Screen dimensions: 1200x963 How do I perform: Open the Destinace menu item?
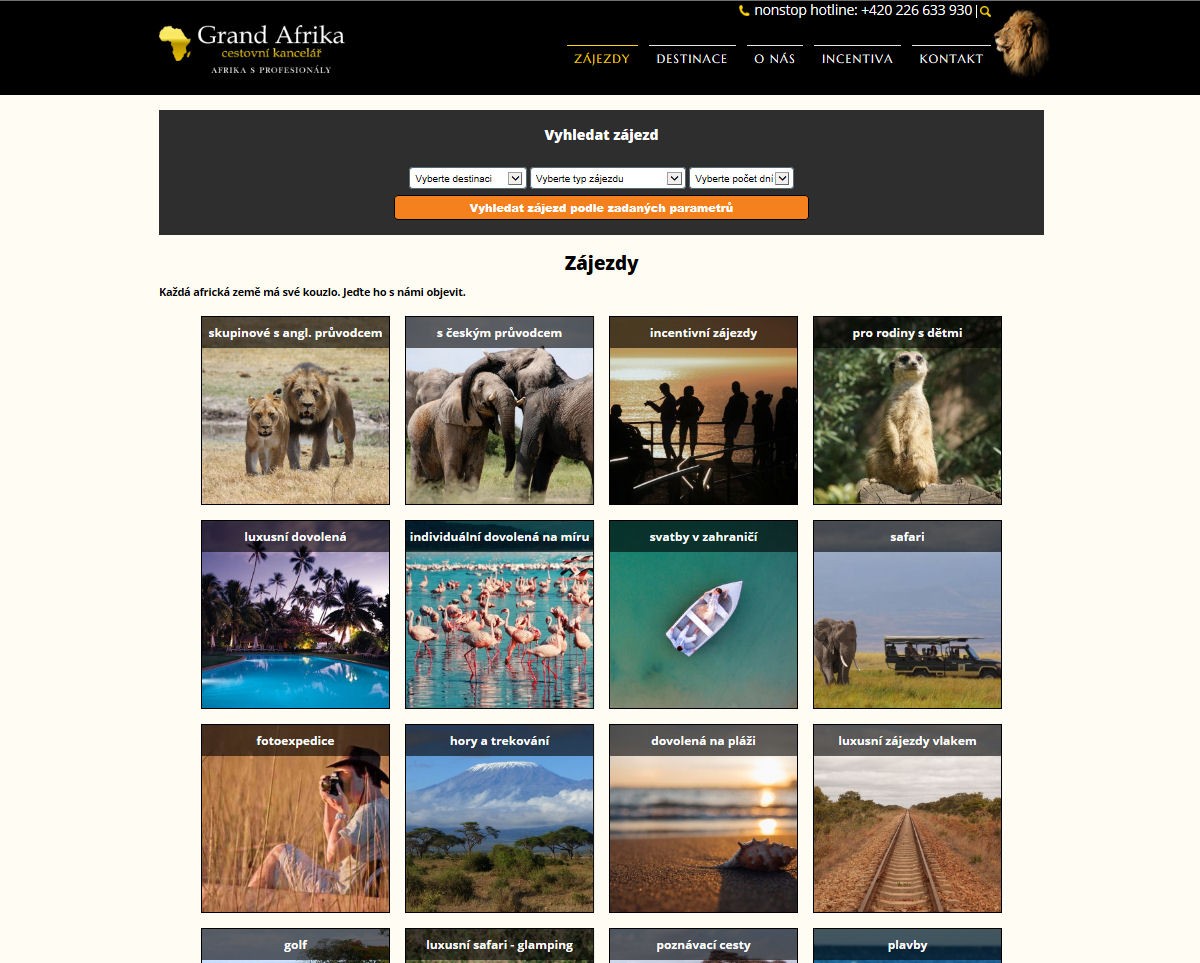pyautogui.click(x=692, y=58)
